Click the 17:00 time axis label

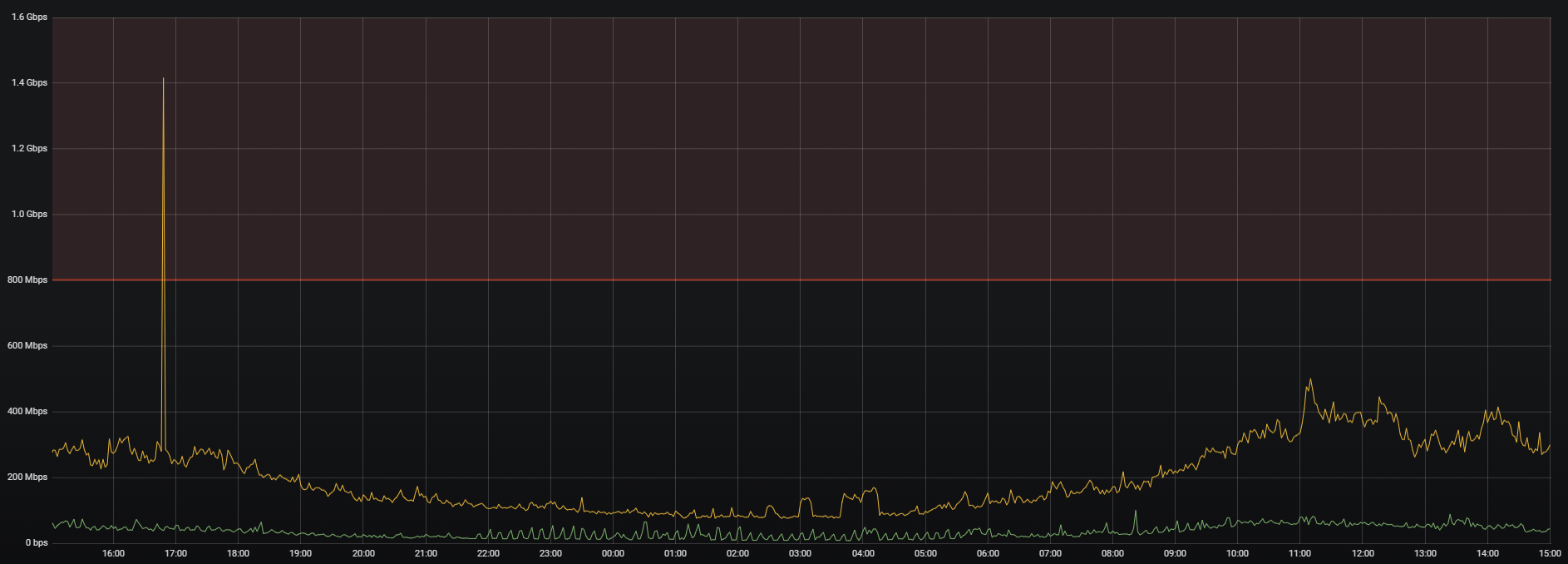tap(175, 554)
